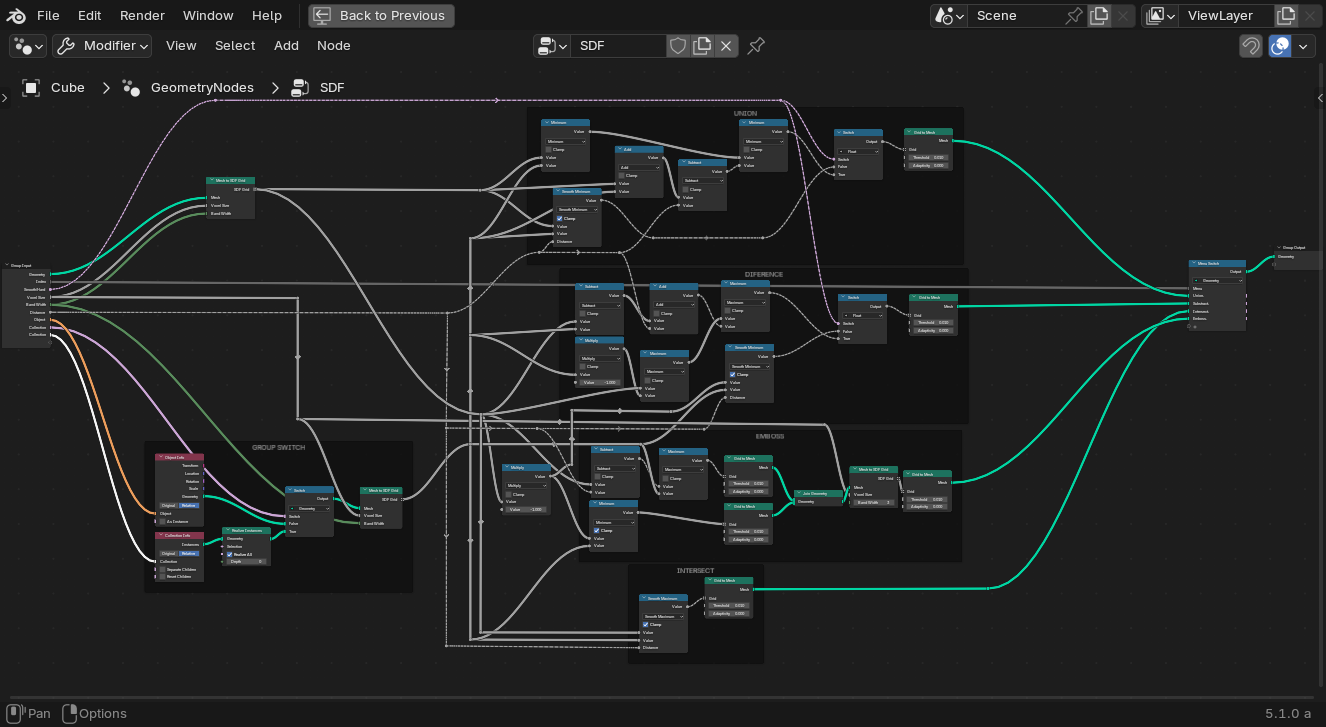The height and width of the screenshot is (727, 1326).
Task: Enable Separate Children in Collection Info
Action: click(x=163, y=569)
